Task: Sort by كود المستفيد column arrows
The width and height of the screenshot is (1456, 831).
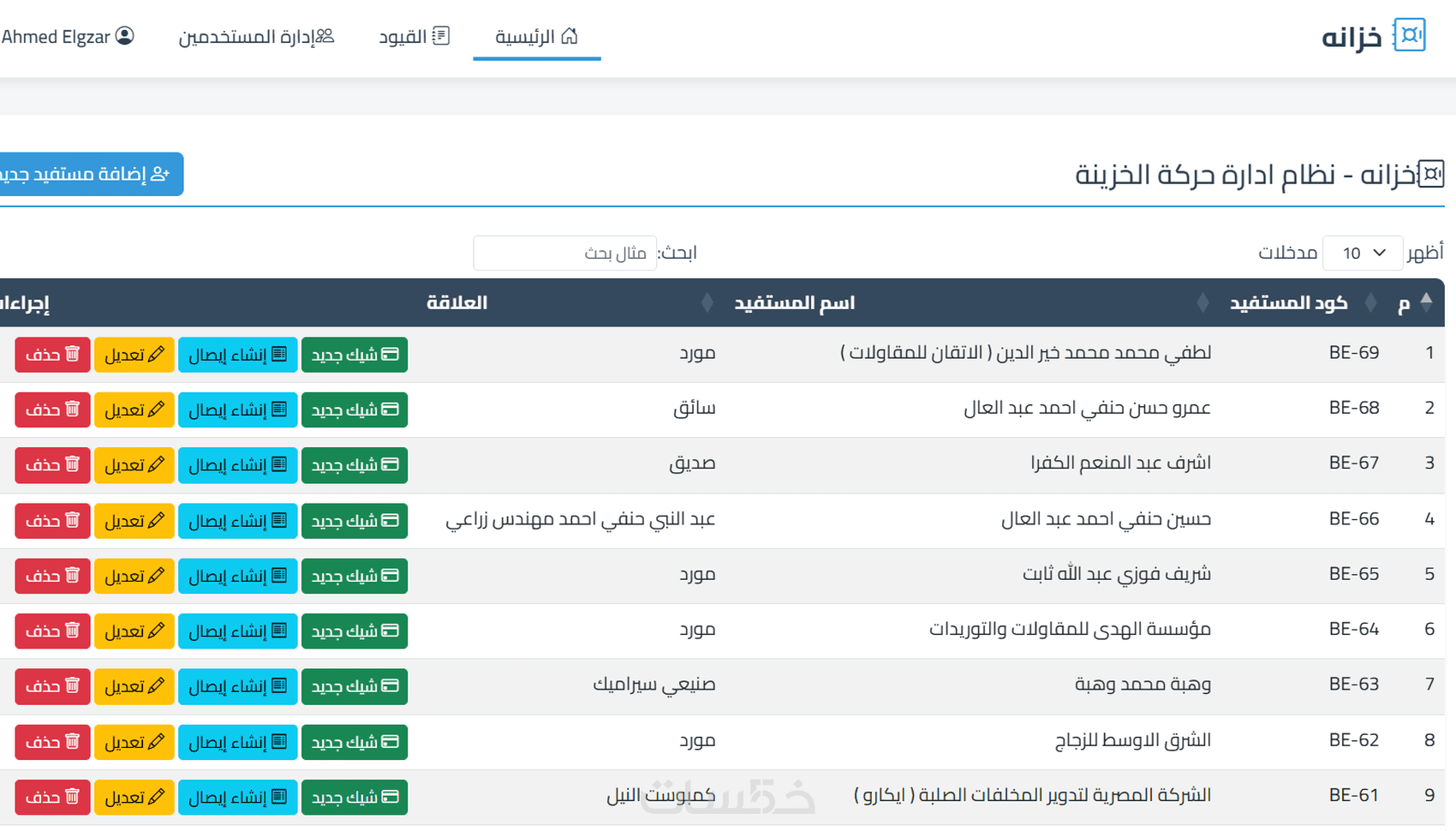Action: click(1371, 302)
